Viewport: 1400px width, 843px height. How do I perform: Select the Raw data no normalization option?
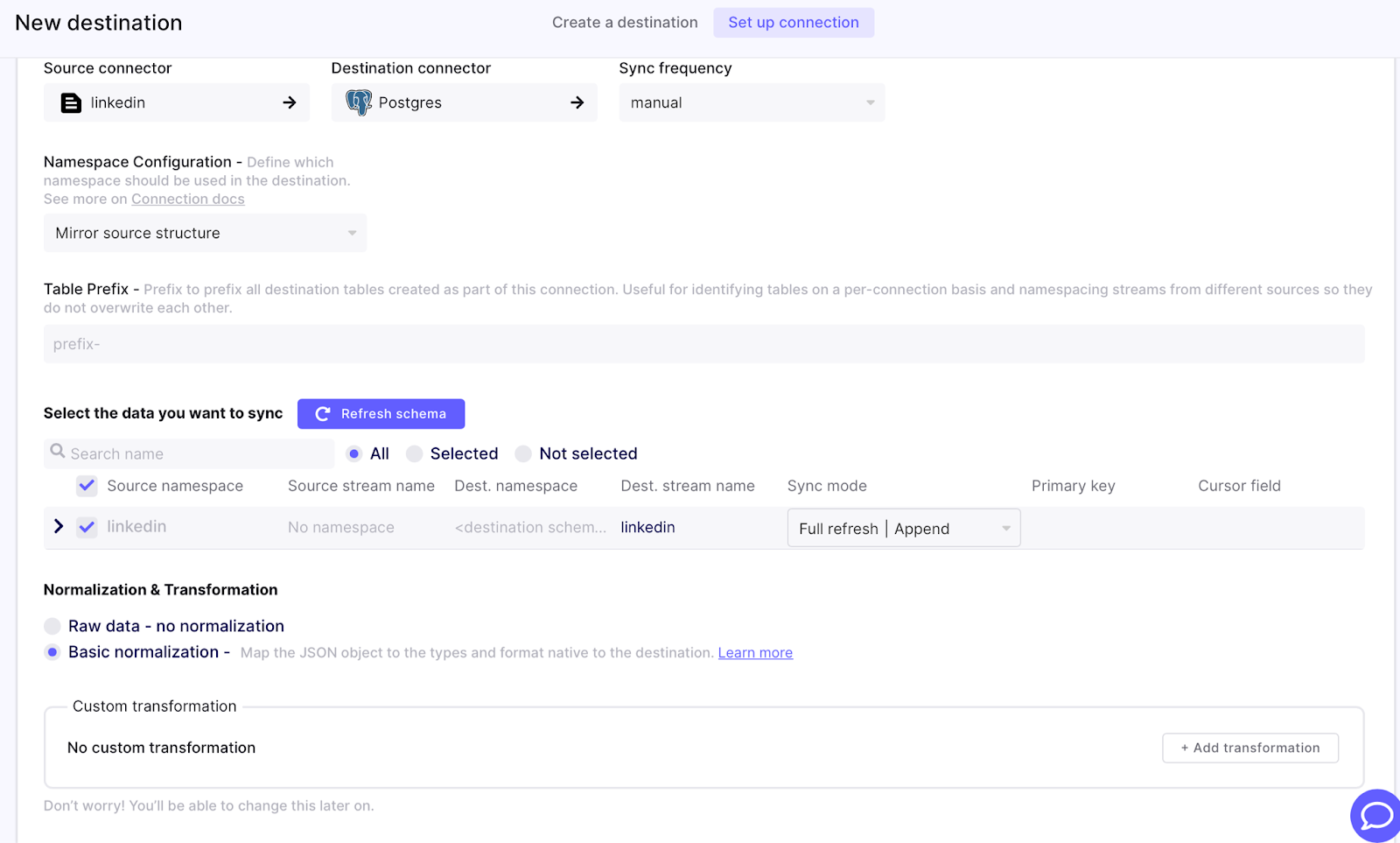click(52, 626)
